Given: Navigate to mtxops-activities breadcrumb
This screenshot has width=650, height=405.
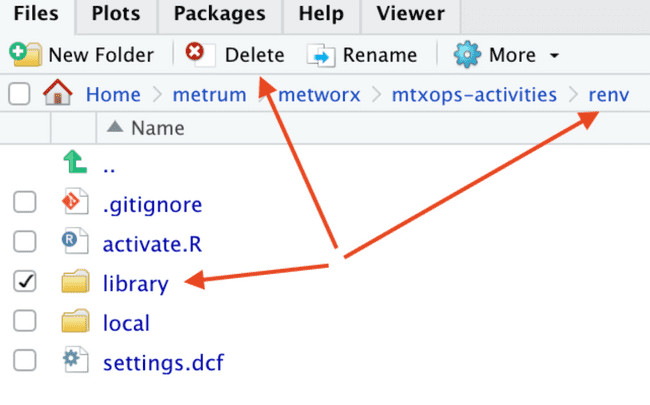Looking at the screenshot, I should (x=474, y=95).
